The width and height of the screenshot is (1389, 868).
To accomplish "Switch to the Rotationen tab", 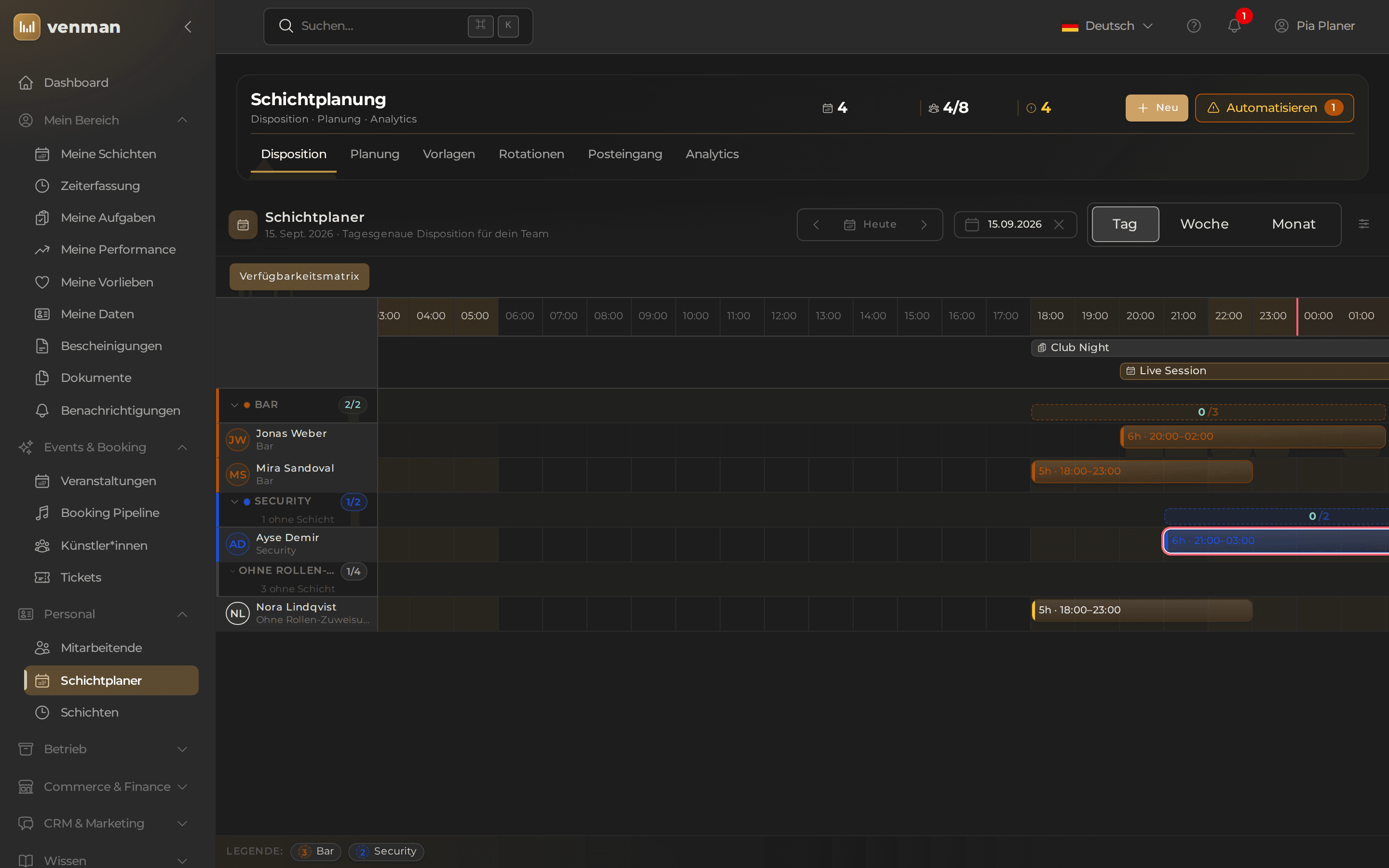I will click(x=531, y=154).
